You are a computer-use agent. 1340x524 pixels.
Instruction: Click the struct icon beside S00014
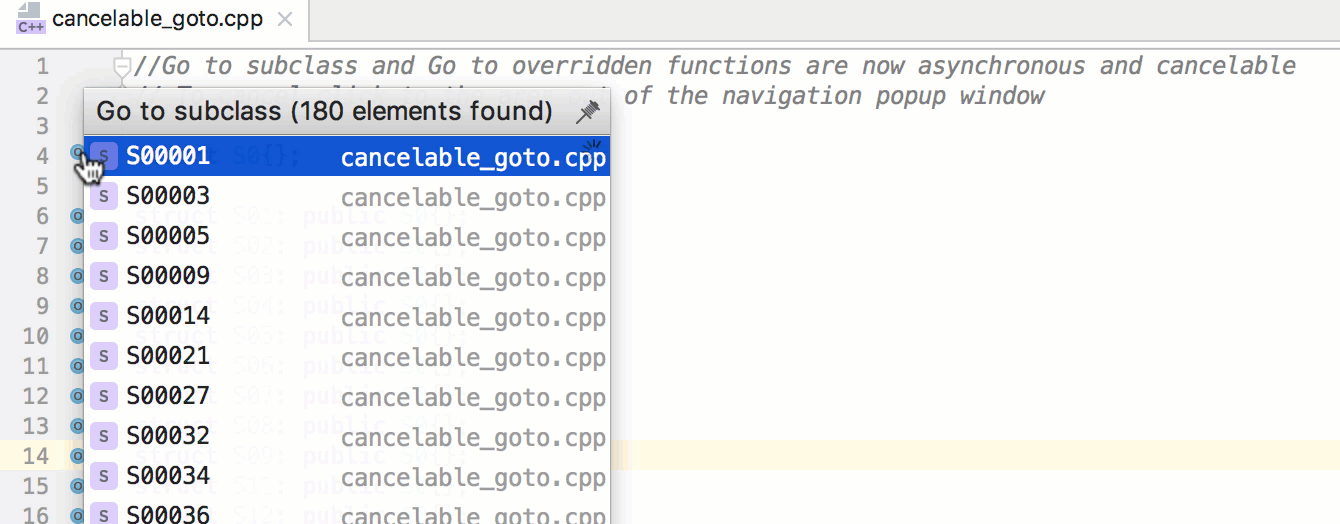[x=104, y=316]
